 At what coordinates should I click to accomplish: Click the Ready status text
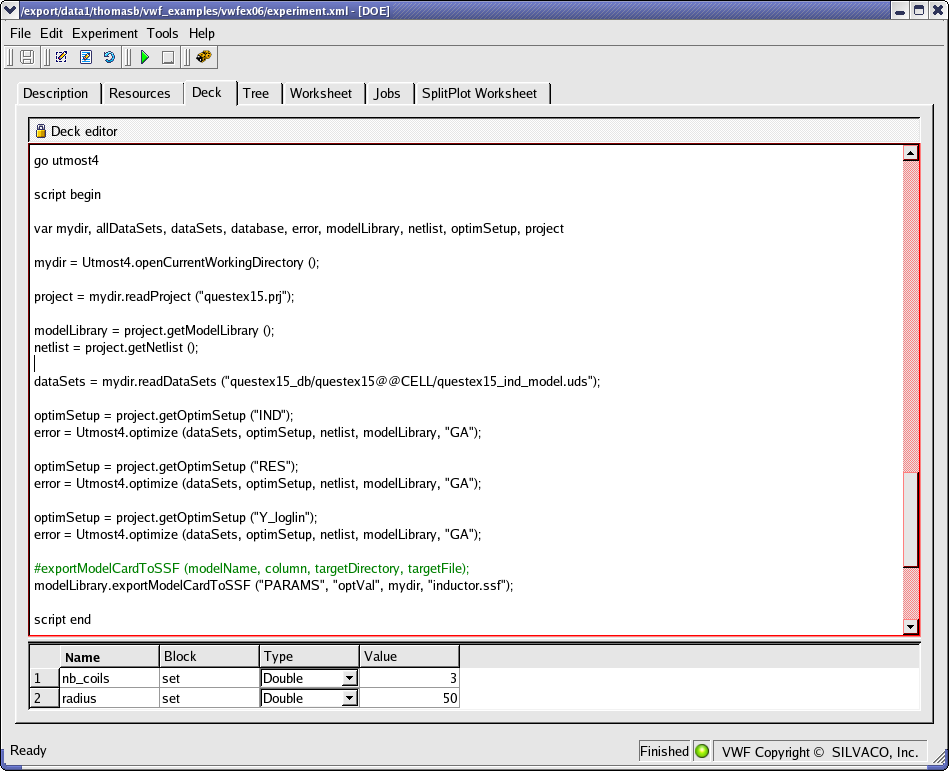pyautogui.click(x=28, y=750)
